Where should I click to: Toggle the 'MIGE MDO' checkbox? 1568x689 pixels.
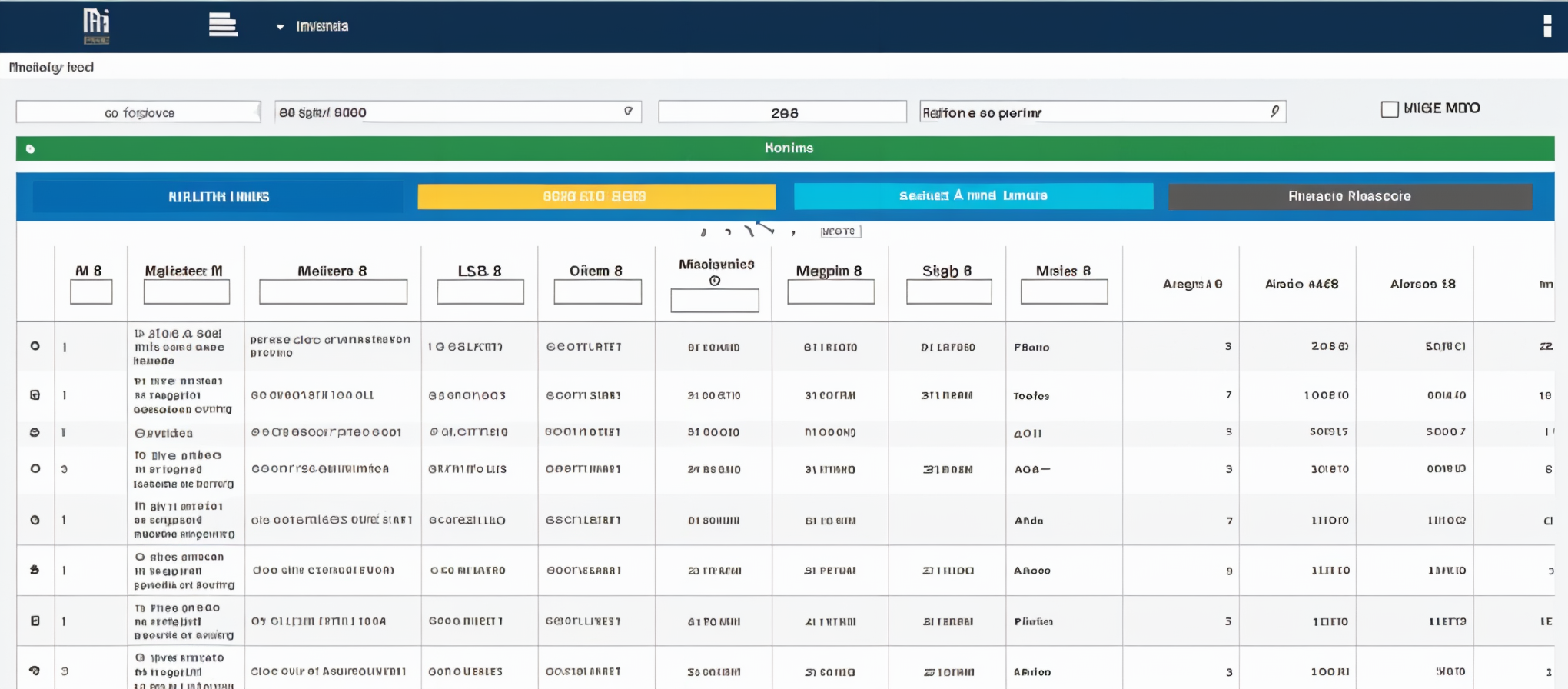1389,109
